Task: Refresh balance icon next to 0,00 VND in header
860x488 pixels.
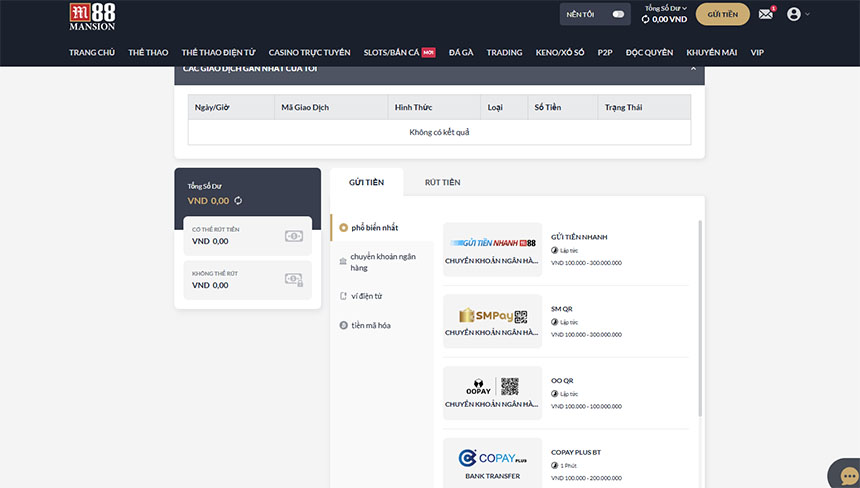Action: point(645,19)
